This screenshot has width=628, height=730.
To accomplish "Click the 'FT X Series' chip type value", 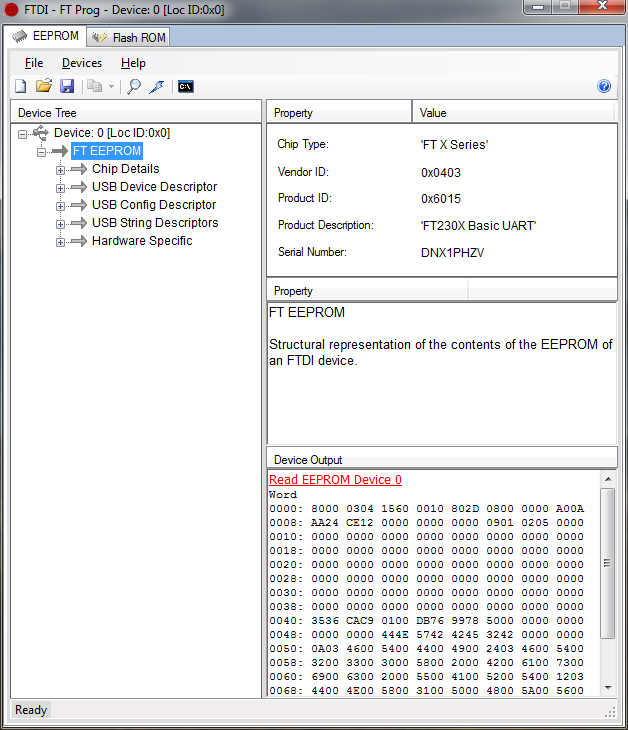I will pos(454,145).
